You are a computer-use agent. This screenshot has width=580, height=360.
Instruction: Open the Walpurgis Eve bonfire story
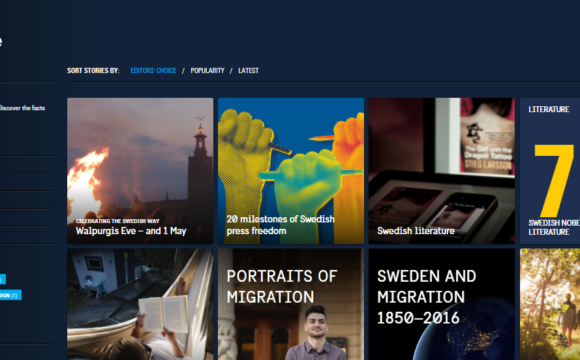pyautogui.click(x=140, y=171)
